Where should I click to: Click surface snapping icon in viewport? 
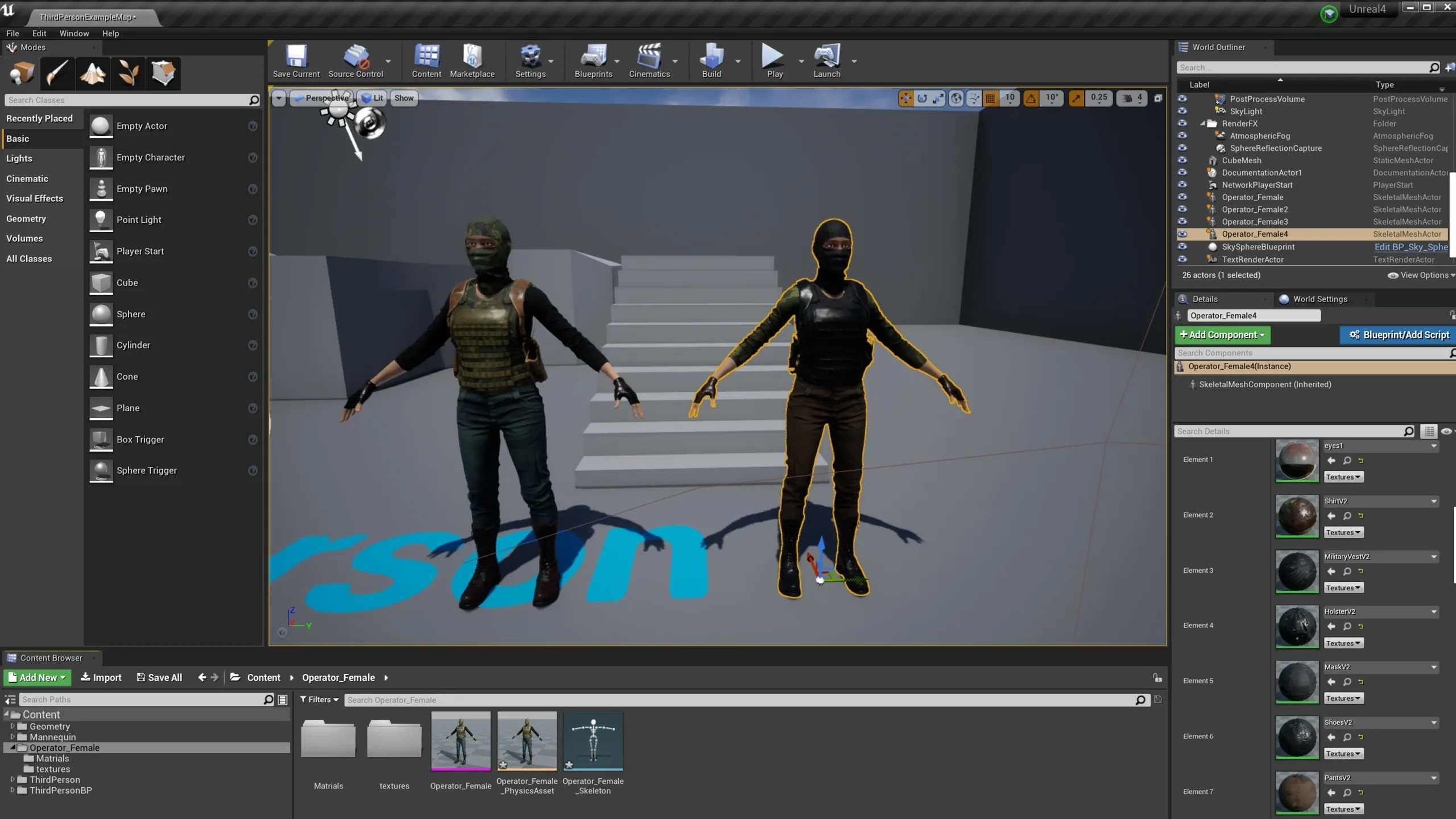click(974, 98)
